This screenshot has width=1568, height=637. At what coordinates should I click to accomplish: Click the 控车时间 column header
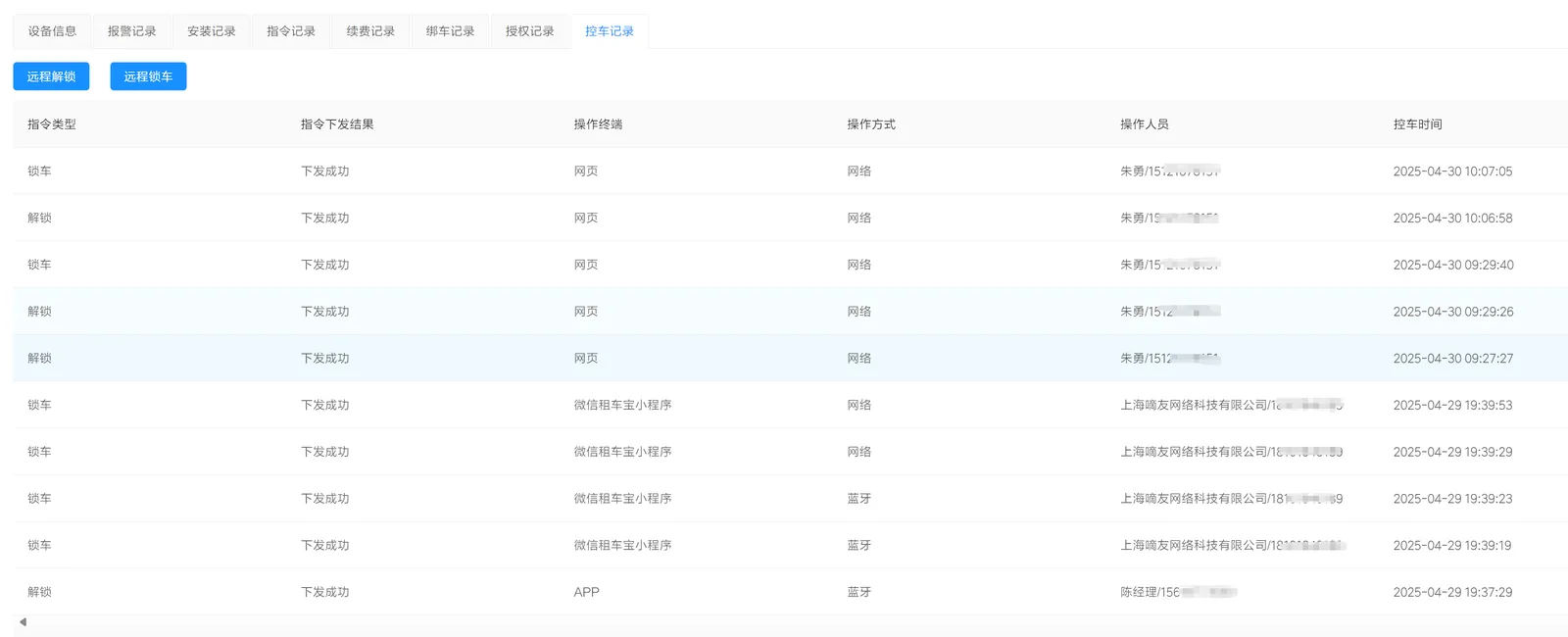click(1417, 124)
